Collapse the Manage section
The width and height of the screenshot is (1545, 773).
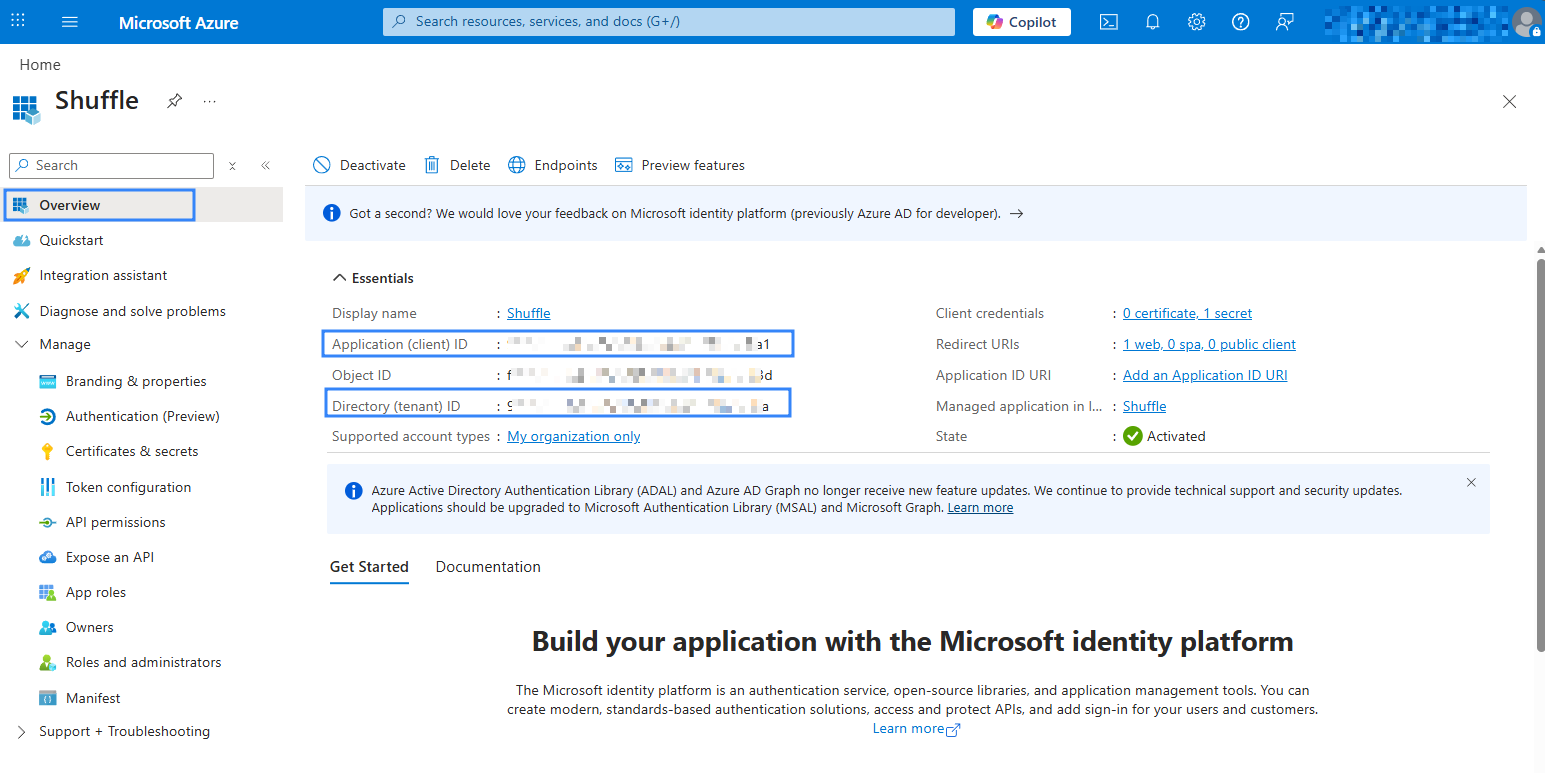22,344
